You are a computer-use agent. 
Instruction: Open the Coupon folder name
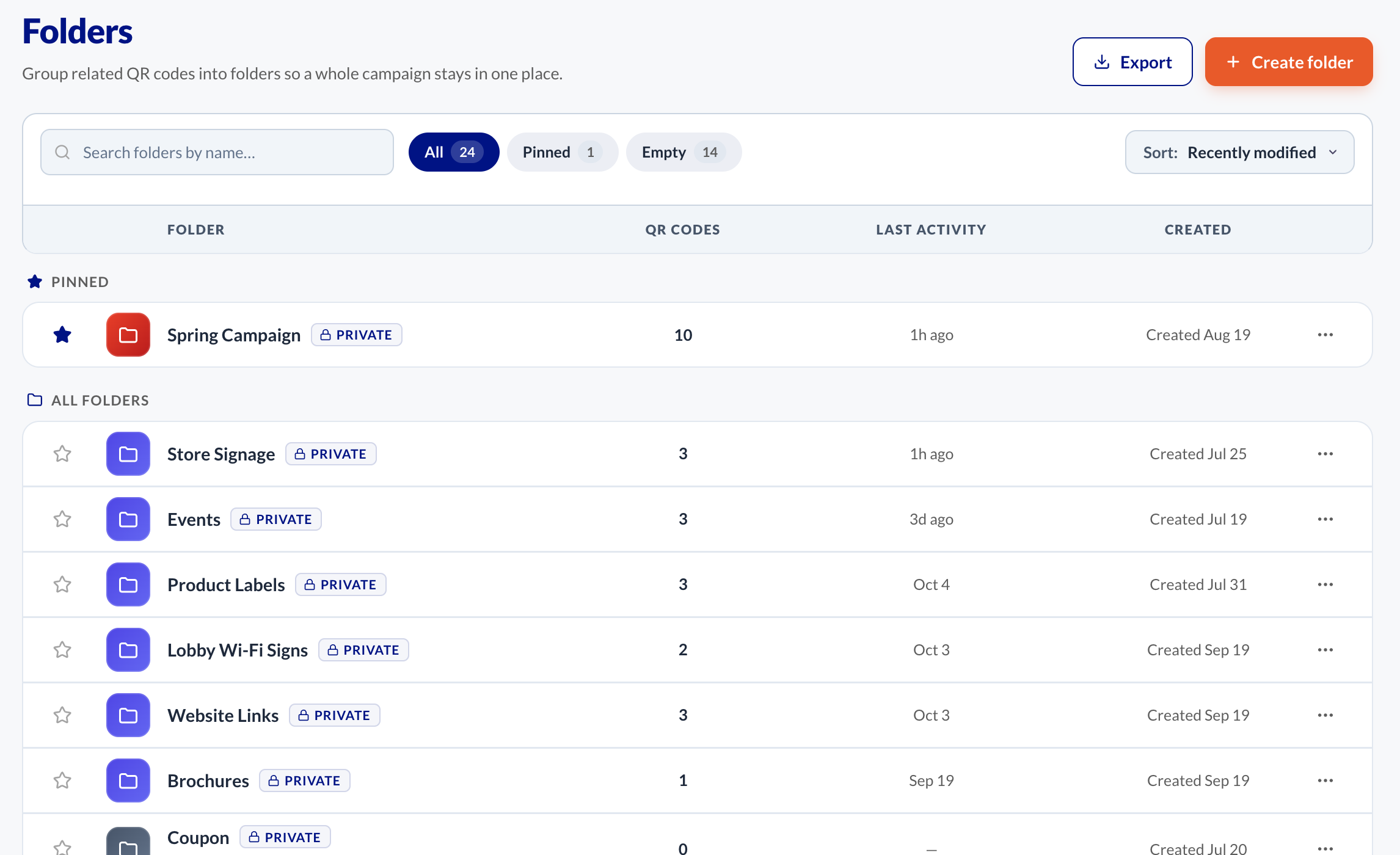[x=199, y=837]
